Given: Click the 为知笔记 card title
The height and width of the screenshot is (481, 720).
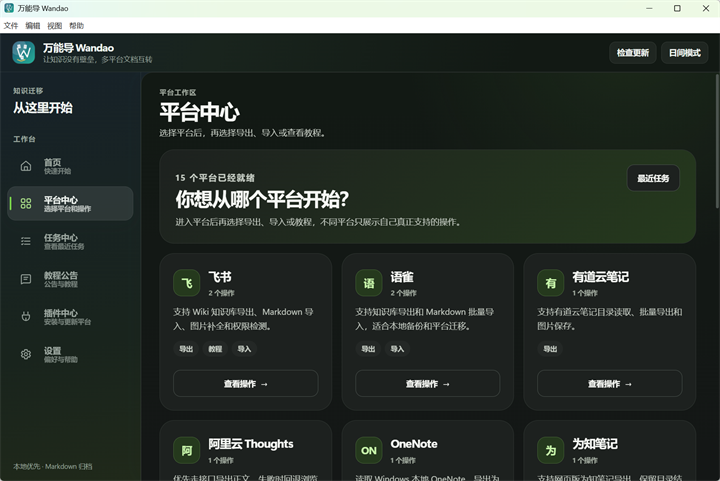Looking at the screenshot, I should tap(595, 444).
